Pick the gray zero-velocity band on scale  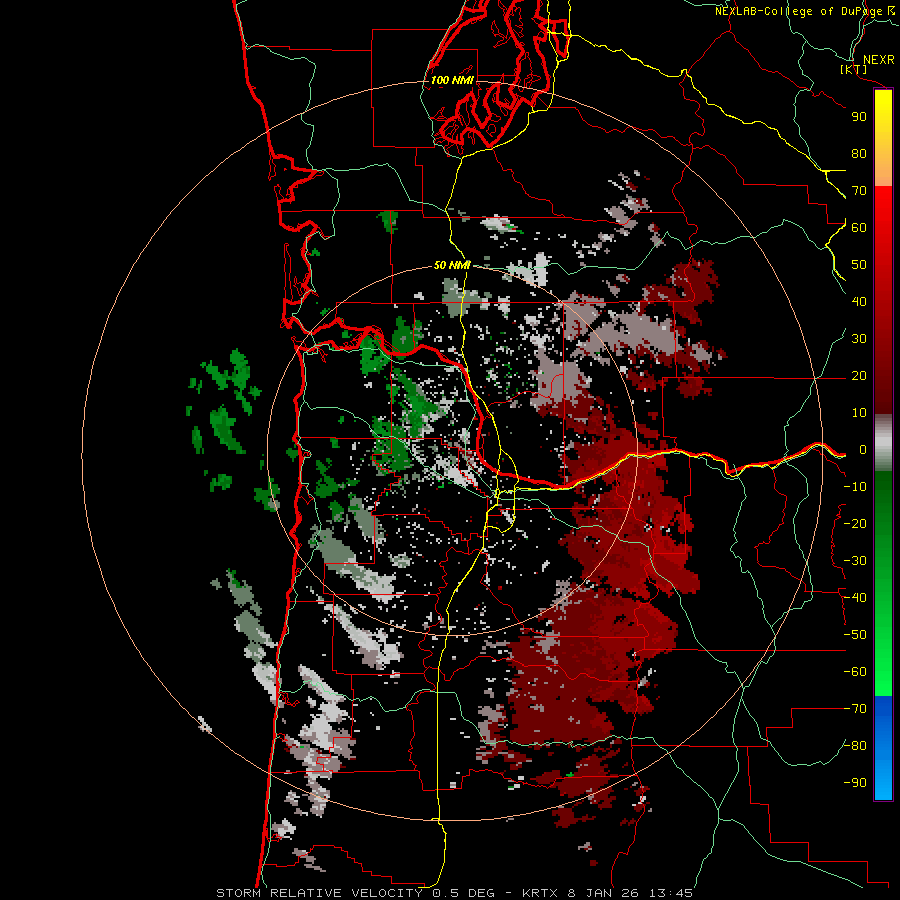(x=883, y=443)
